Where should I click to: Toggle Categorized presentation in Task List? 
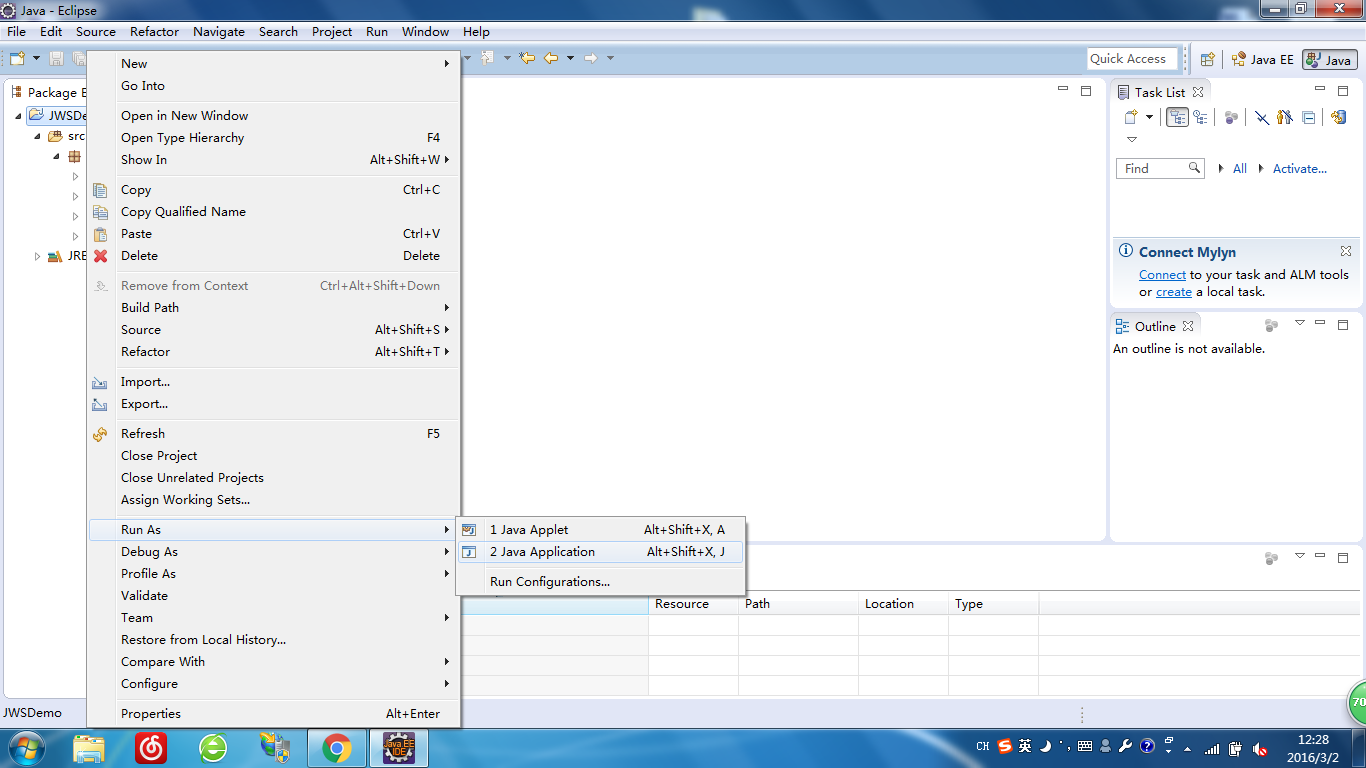click(x=1178, y=117)
